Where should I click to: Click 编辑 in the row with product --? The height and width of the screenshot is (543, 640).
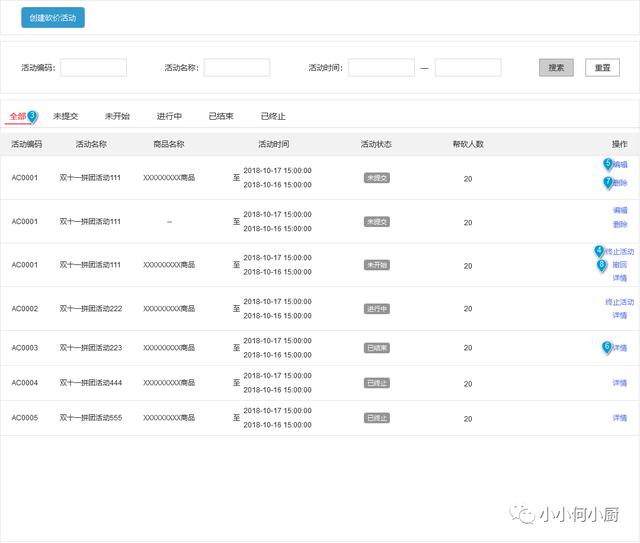(620, 210)
